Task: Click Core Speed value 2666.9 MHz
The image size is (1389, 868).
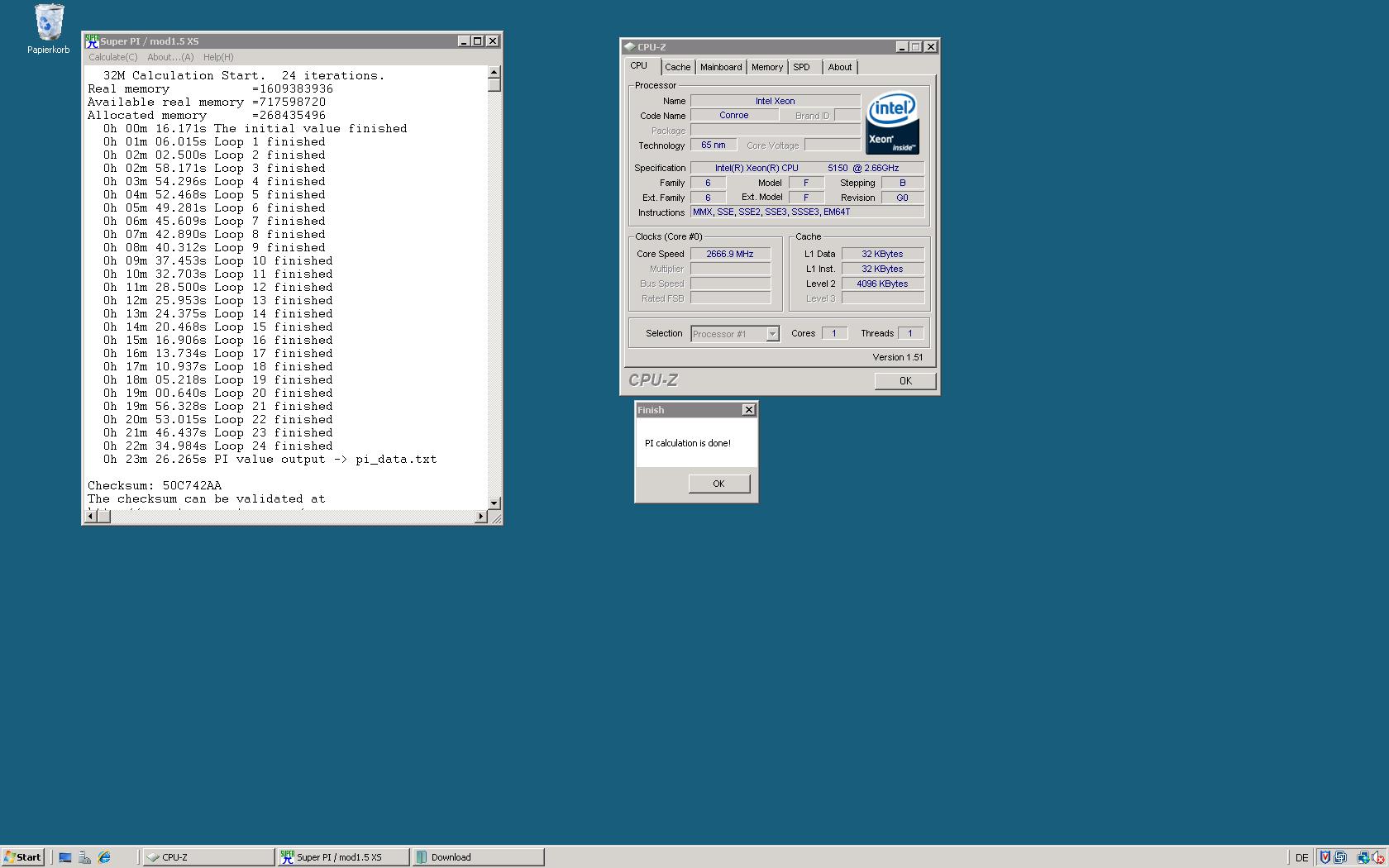Action: pyautogui.click(x=730, y=255)
